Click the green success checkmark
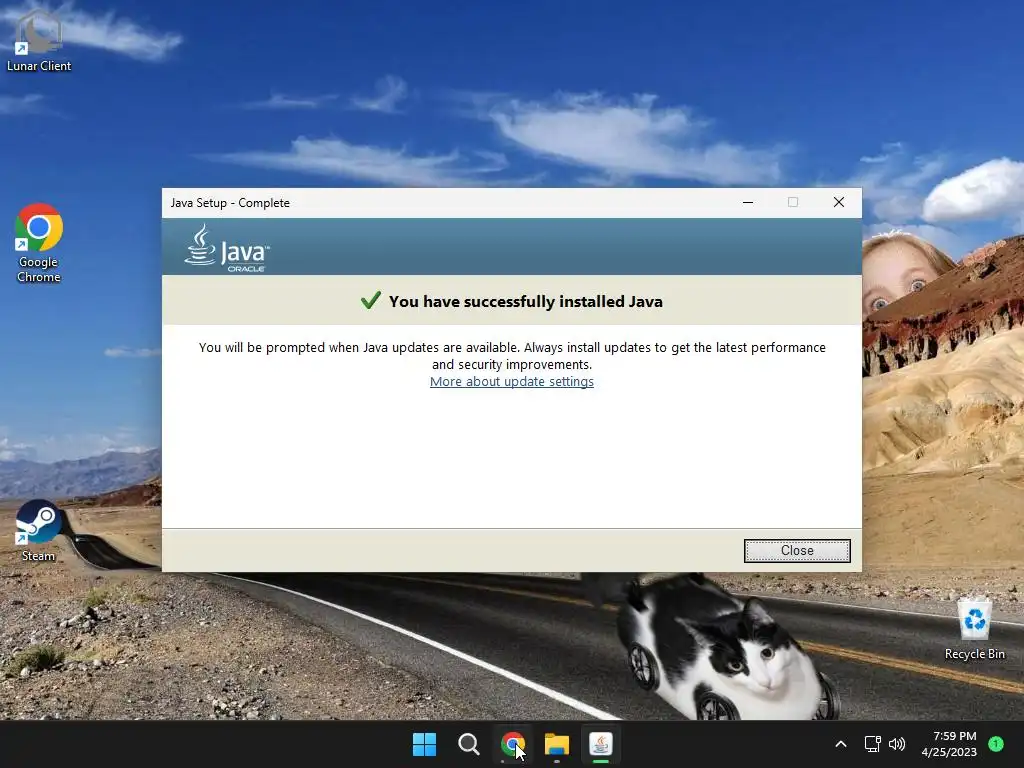The height and width of the screenshot is (768, 1024). pyautogui.click(x=370, y=300)
